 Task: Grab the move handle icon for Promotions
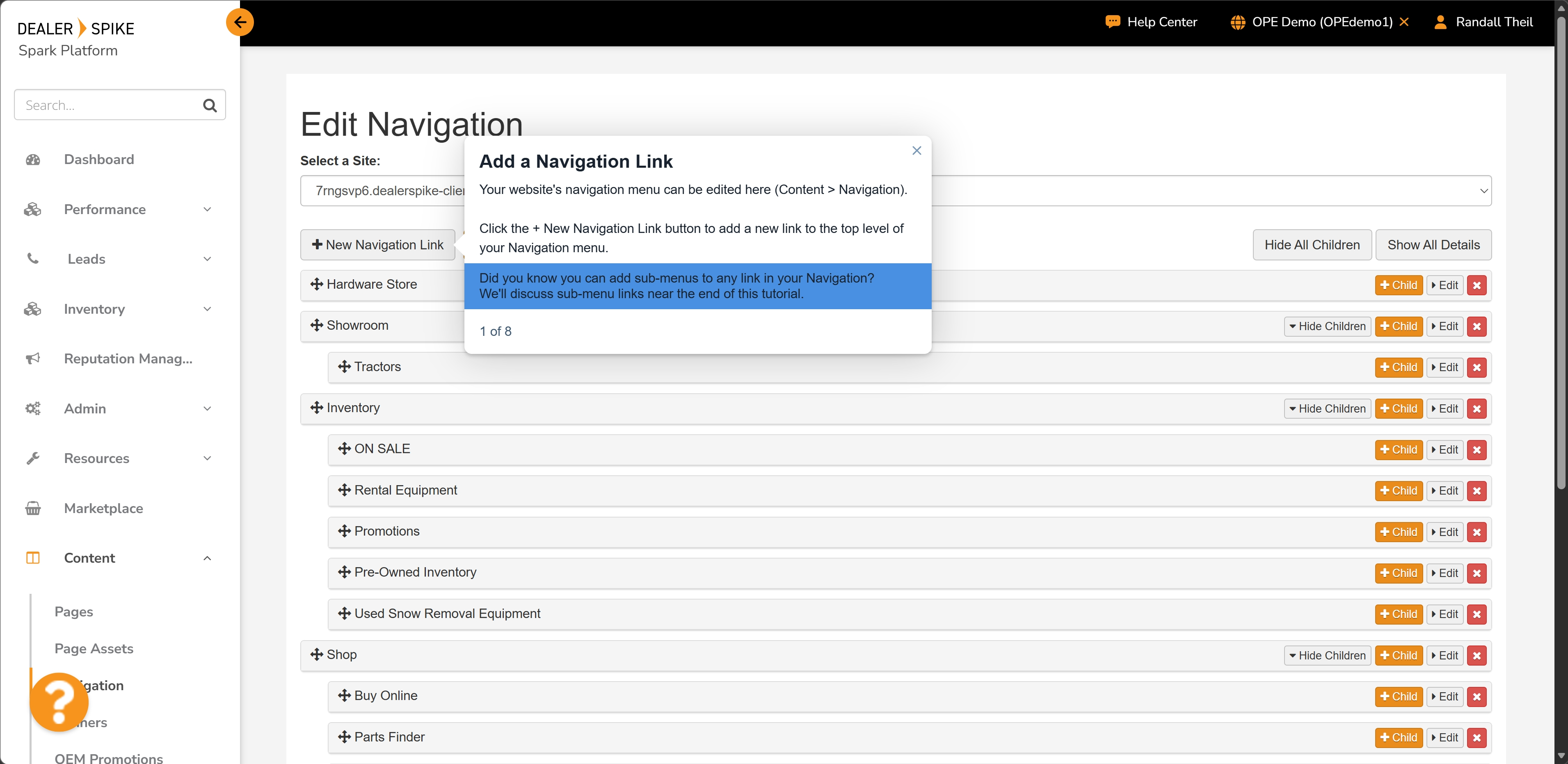coord(345,531)
